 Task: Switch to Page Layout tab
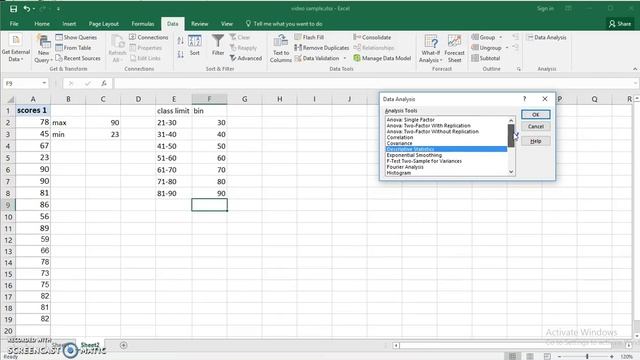[x=104, y=24]
